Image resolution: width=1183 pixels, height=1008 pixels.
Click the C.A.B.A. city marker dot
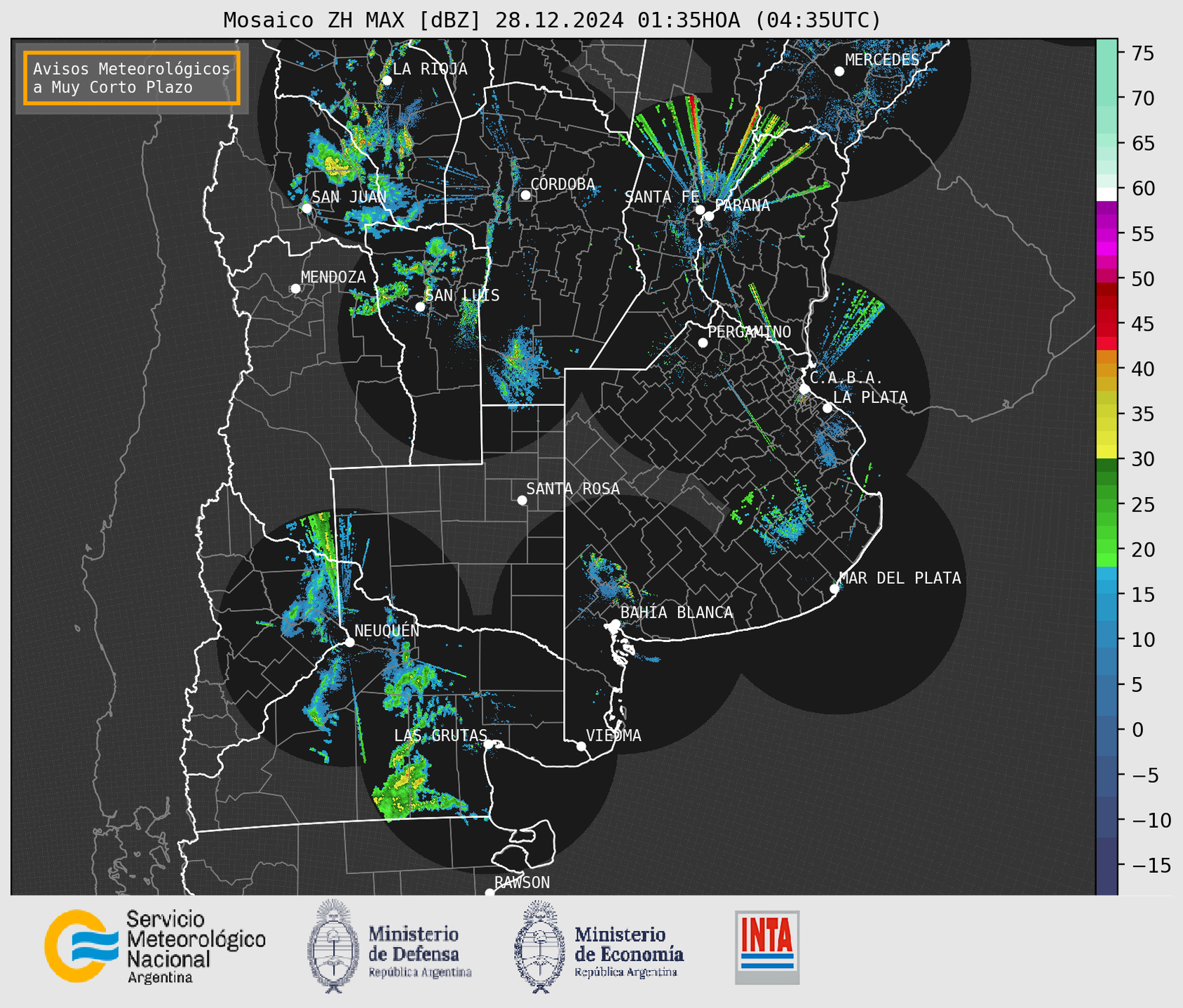[804, 389]
